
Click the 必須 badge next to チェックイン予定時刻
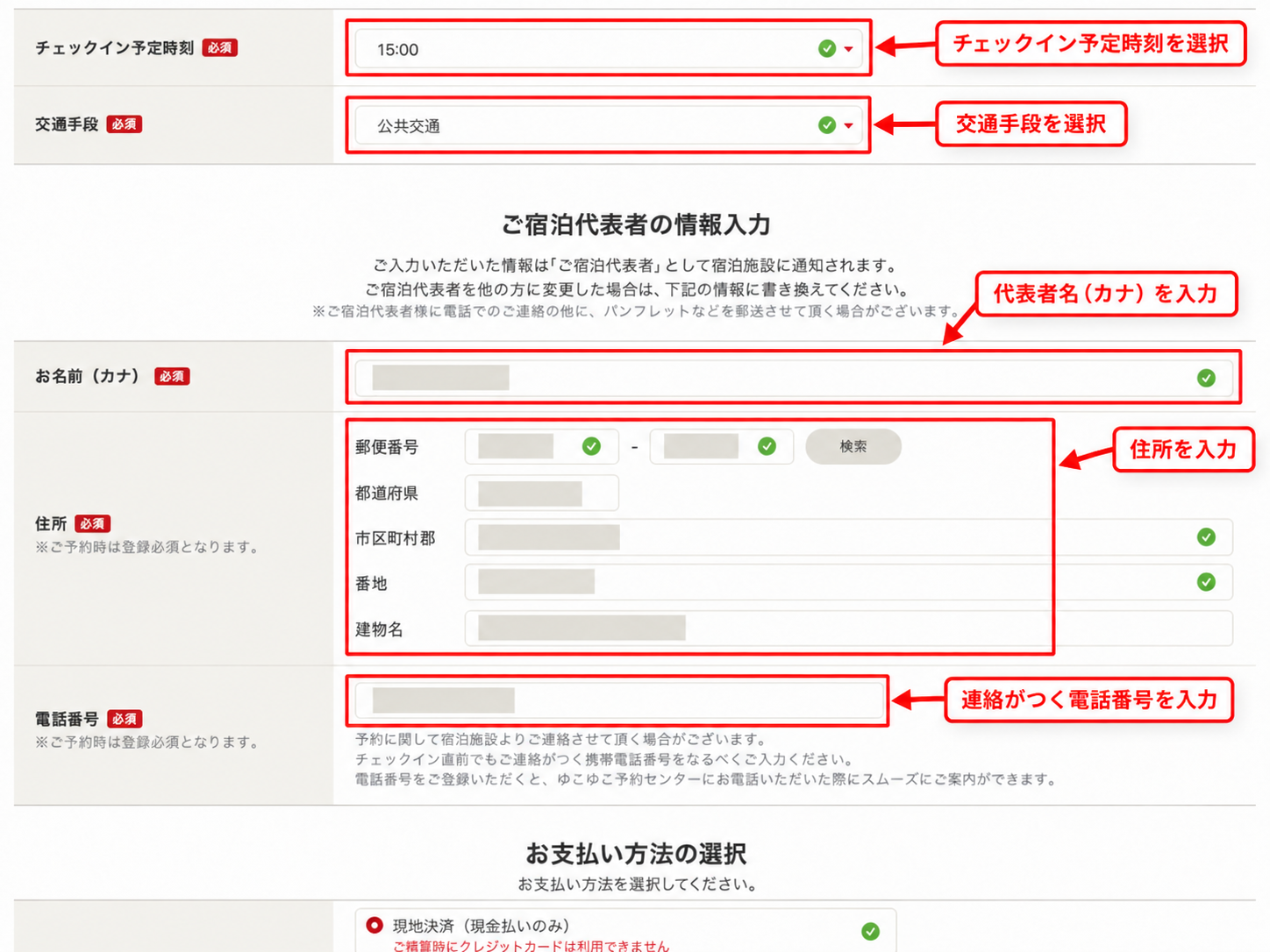pyautogui.click(x=220, y=47)
